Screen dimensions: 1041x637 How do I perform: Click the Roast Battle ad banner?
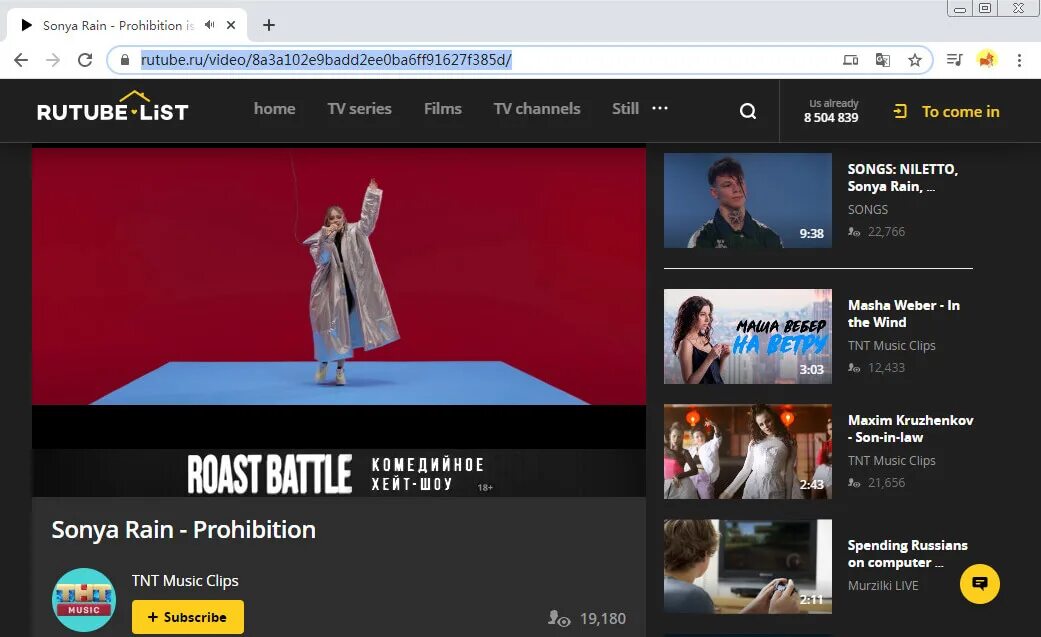(x=339, y=473)
